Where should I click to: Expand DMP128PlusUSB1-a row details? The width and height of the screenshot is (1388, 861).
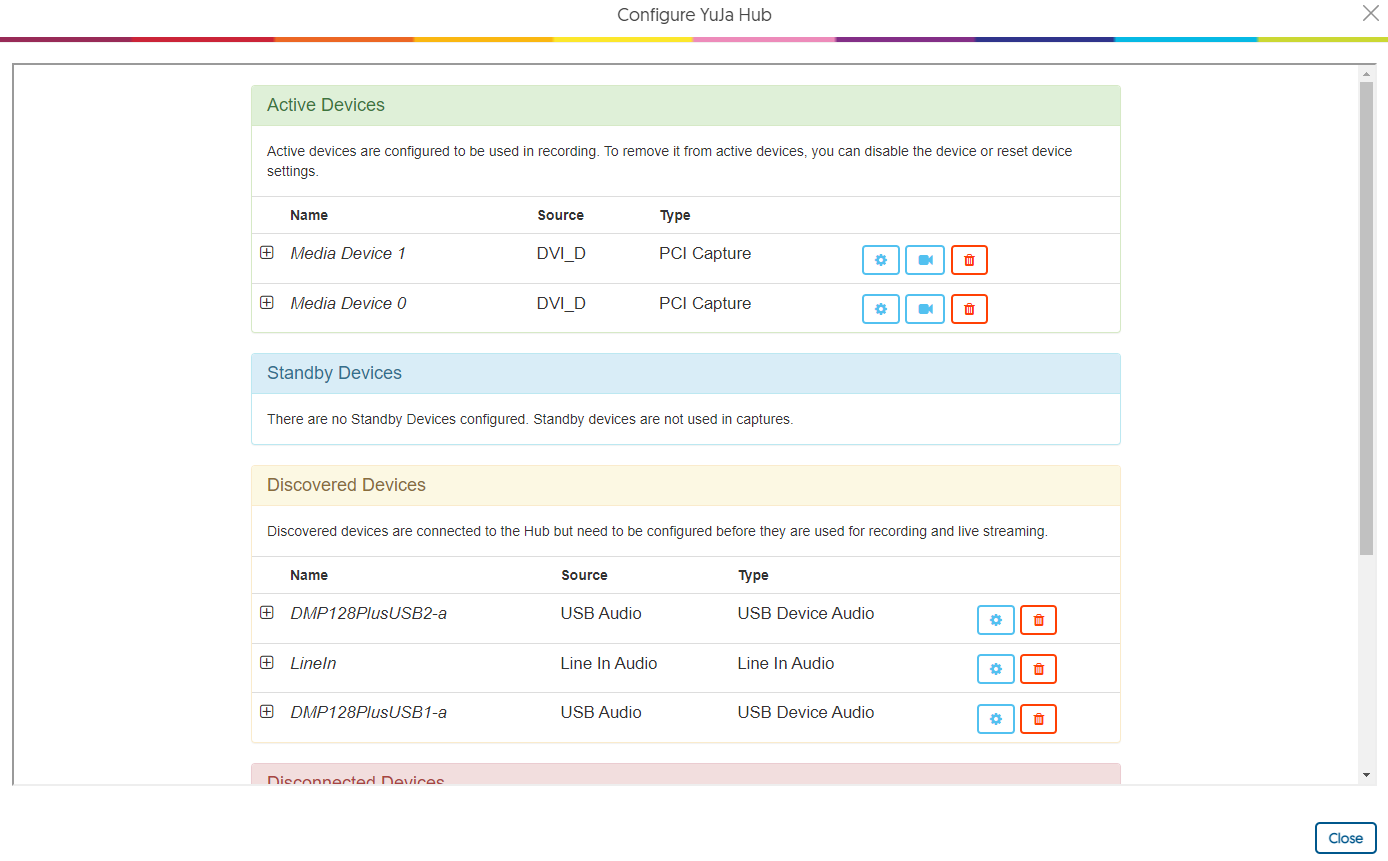pos(267,711)
